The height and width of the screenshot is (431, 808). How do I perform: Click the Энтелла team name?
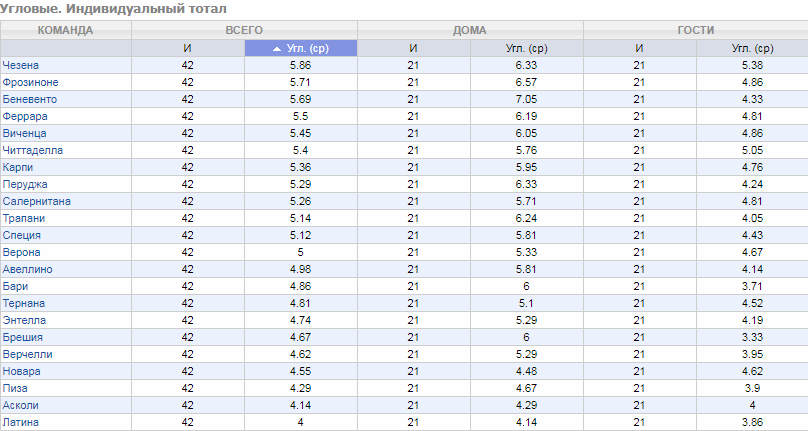tap(24, 320)
